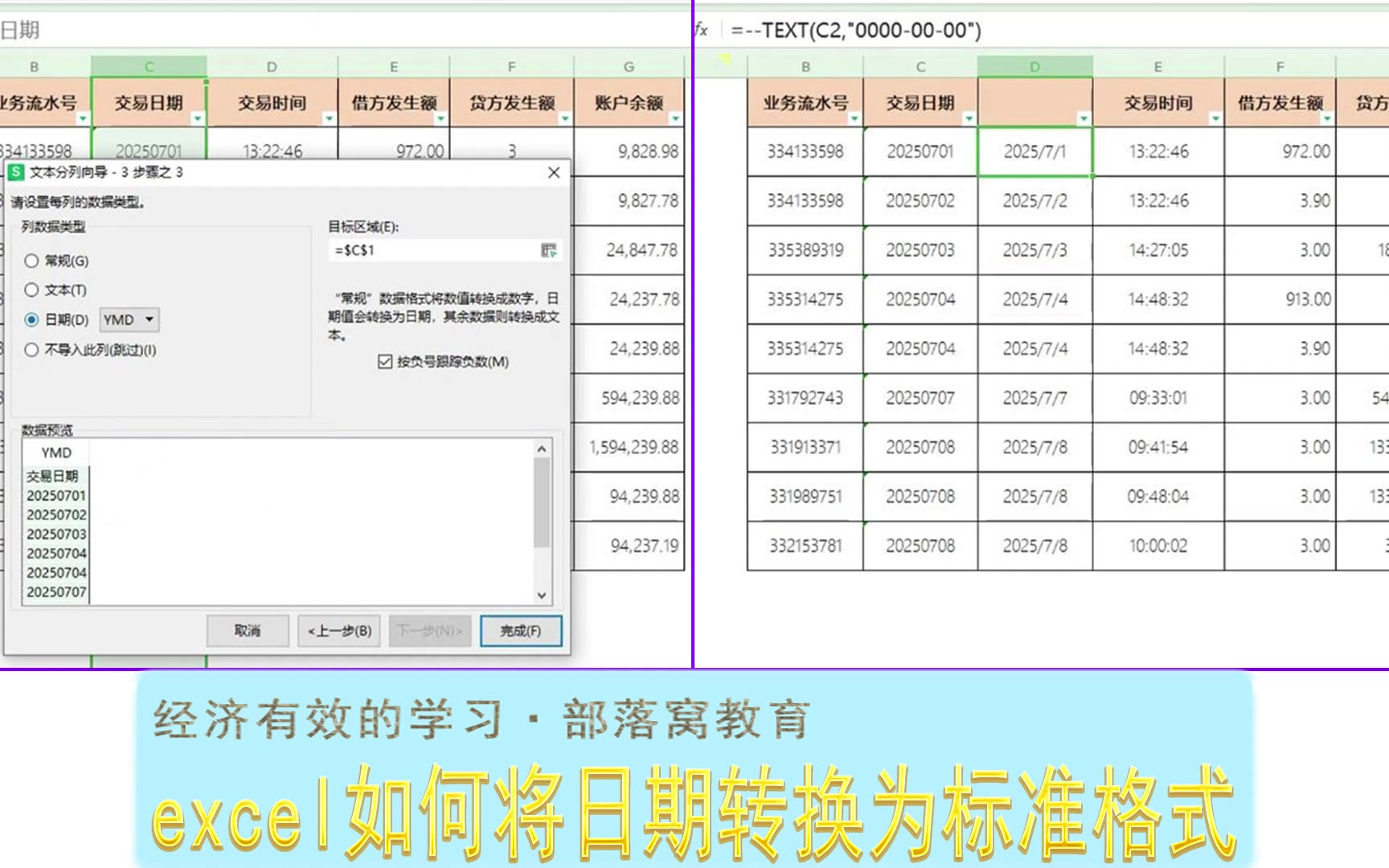The width and height of the screenshot is (1389, 868).
Task: Open 借方发生额 filter dropdown in left sheet
Action: tap(440, 119)
